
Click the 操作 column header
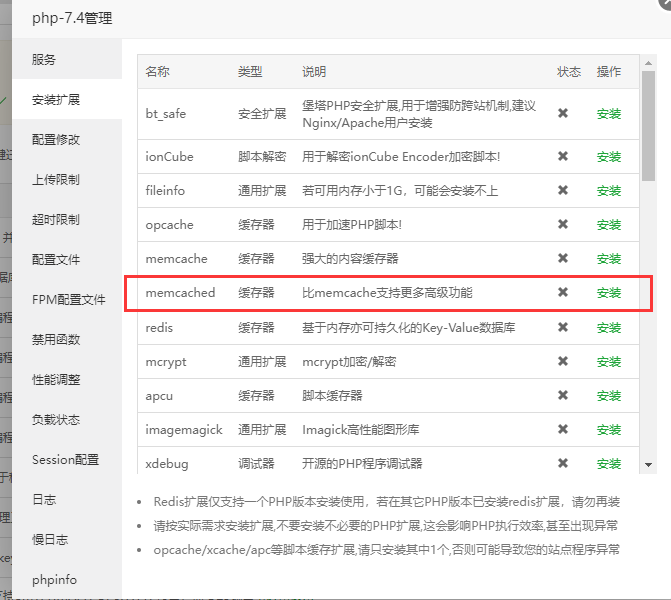(x=609, y=71)
